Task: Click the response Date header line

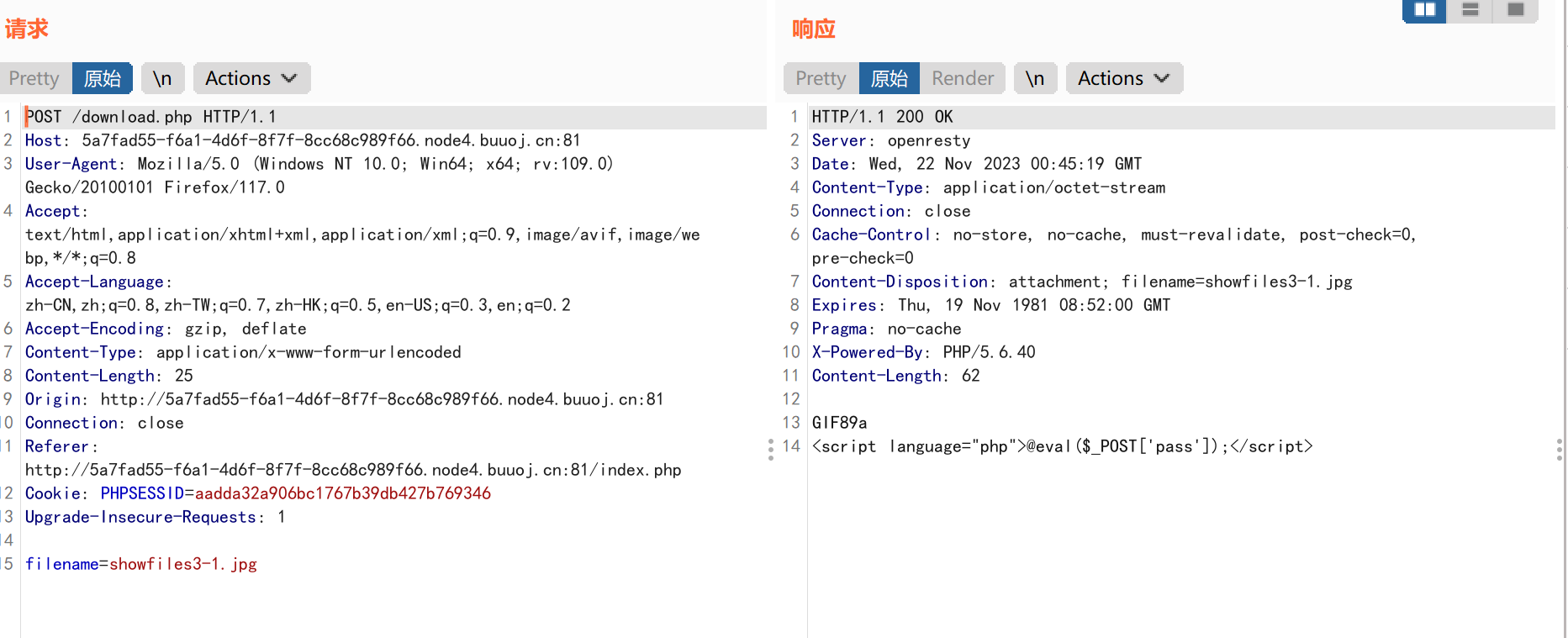Action: (977, 164)
